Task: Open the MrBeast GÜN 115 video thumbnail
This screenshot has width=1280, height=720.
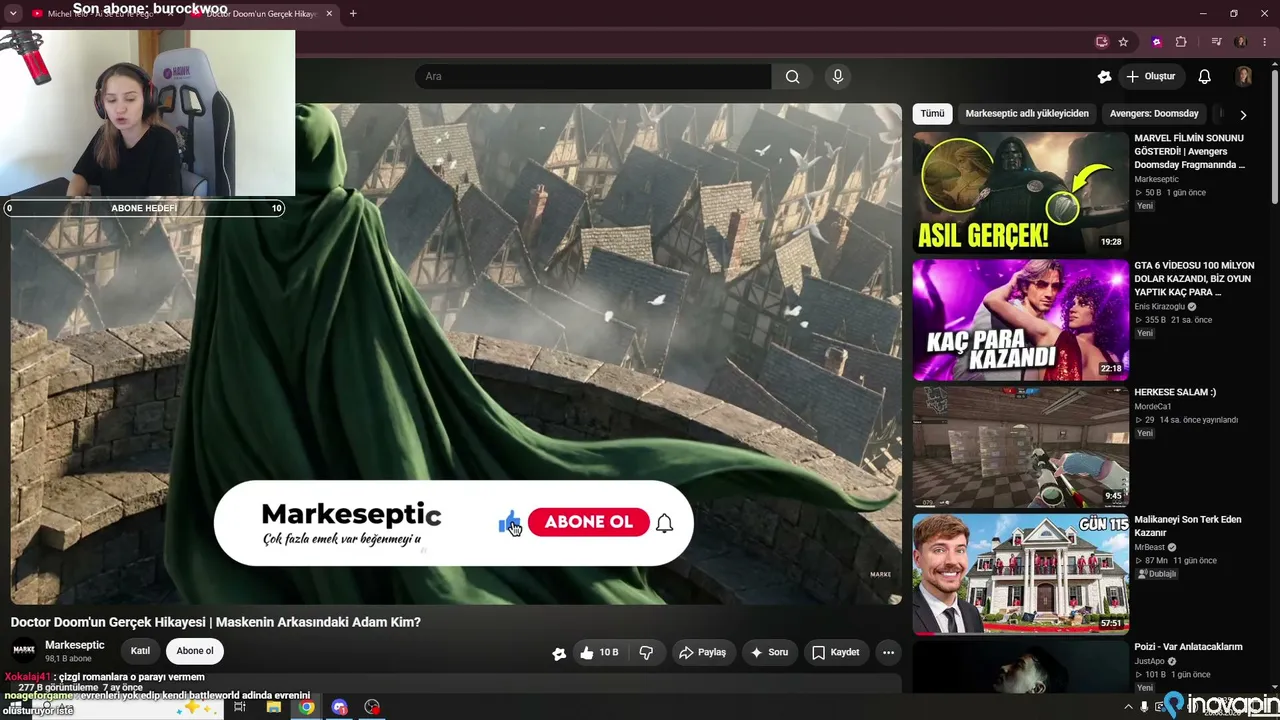Action: point(1020,574)
